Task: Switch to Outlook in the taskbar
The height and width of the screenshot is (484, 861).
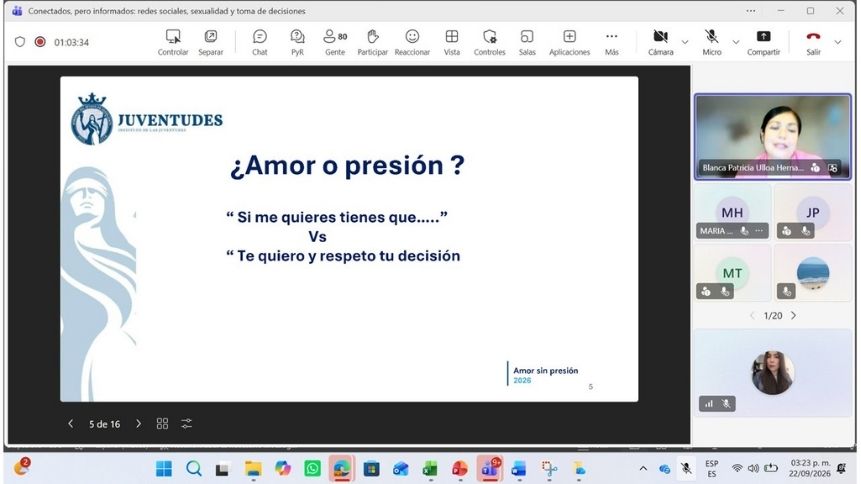Action: click(401, 469)
